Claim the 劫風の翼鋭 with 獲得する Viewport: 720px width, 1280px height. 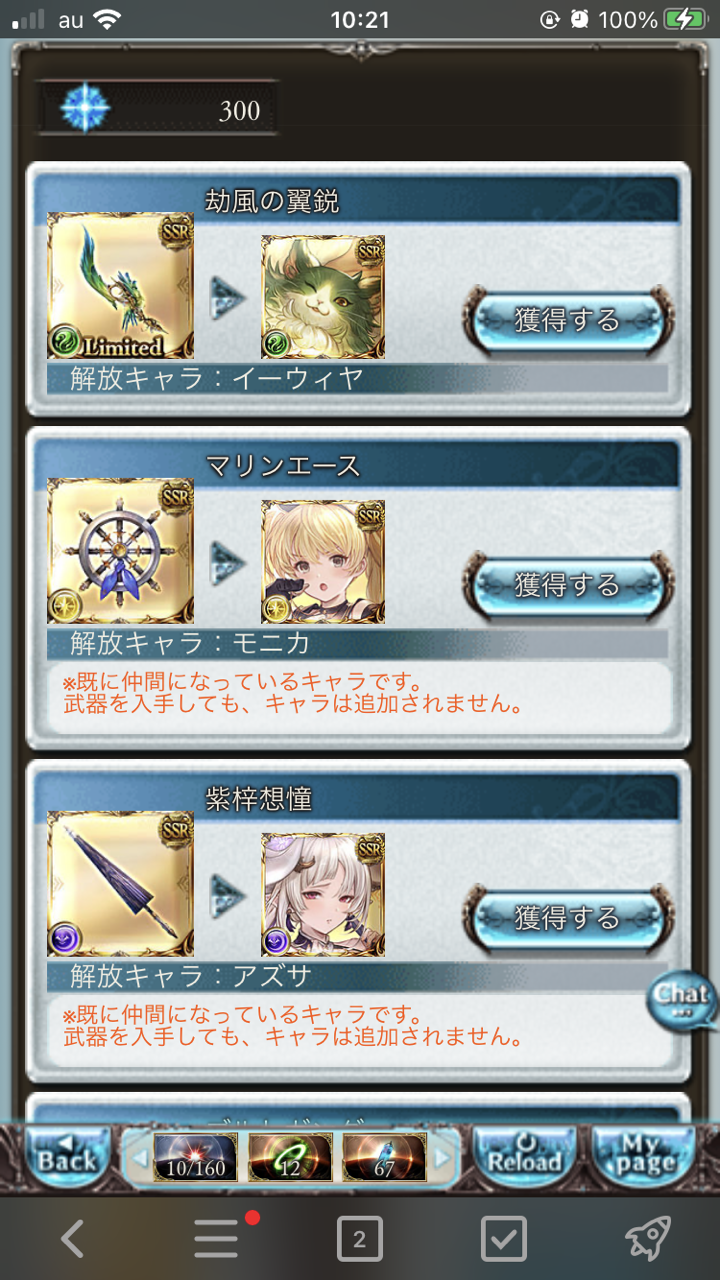(567, 320)
